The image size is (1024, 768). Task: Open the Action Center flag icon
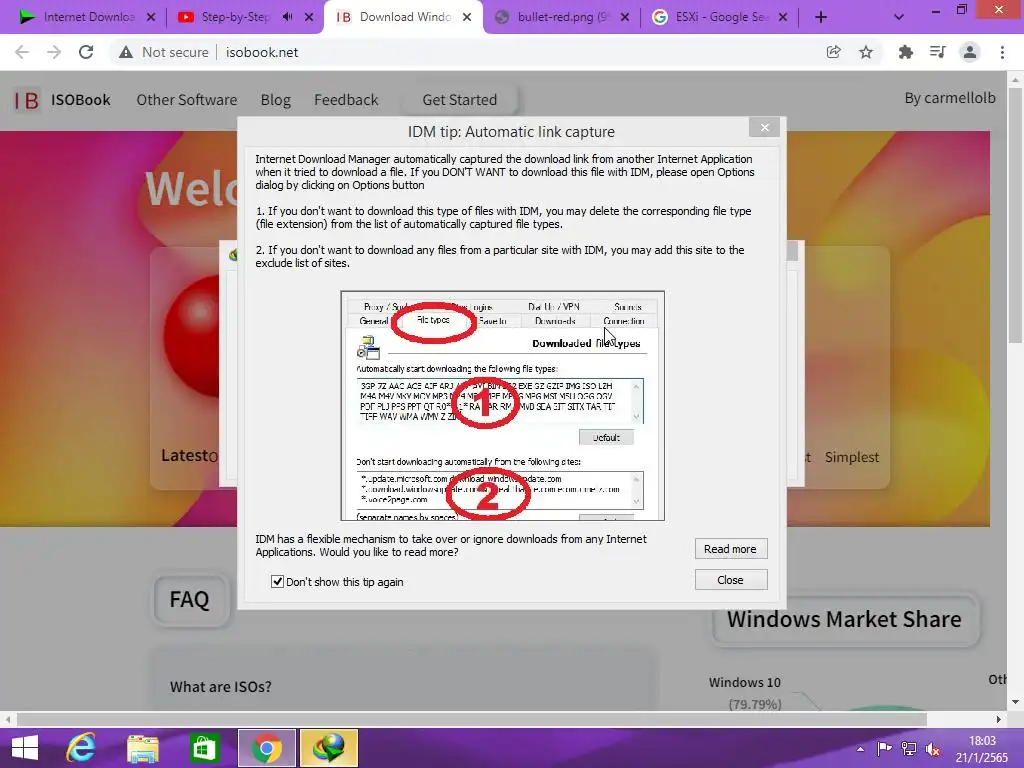(884, 749)
